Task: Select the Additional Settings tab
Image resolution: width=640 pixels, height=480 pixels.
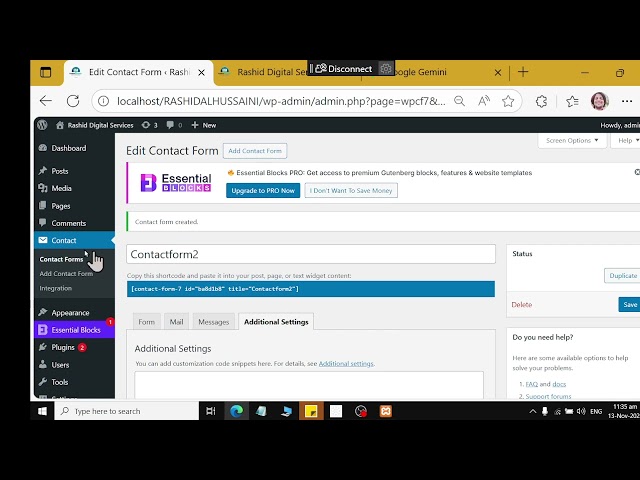Action: (x=276, y=322)
